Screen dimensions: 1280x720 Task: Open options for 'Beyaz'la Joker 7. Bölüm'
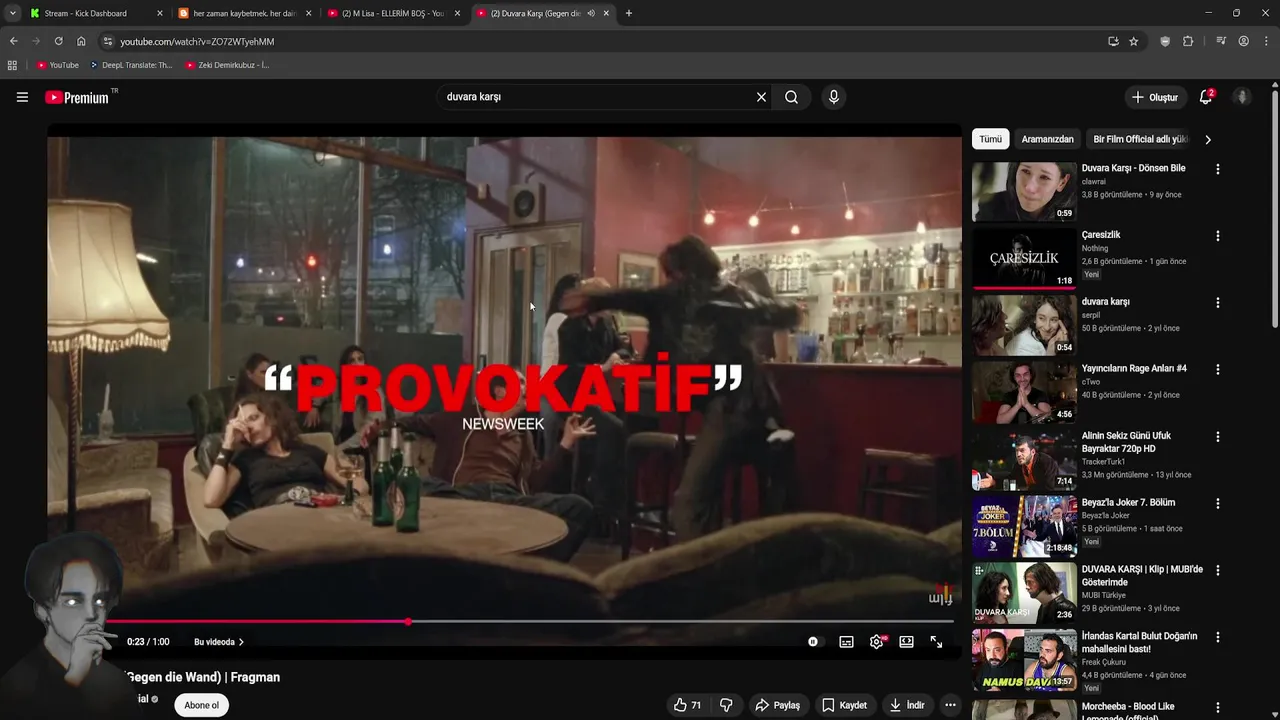pos(1217,503)
